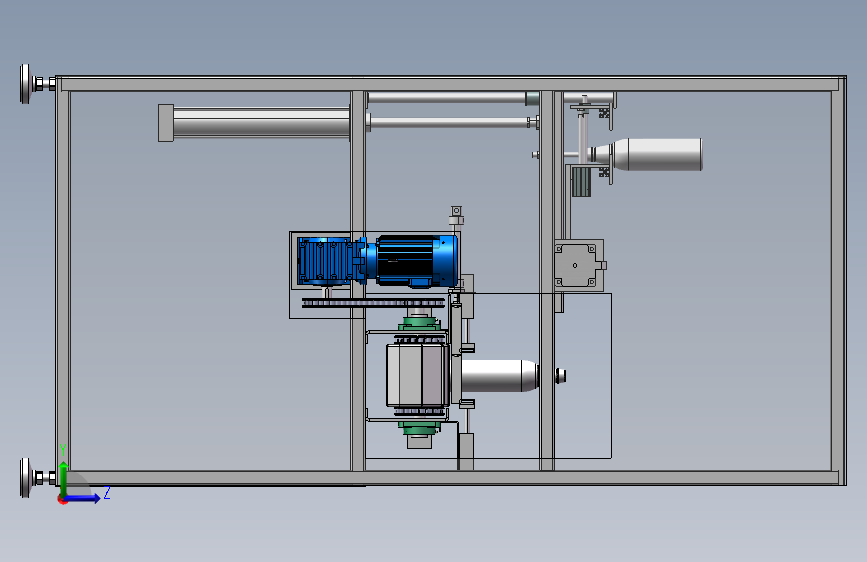Screen dimensions: 867x562
Task: Click the green Y axis arrow of the triad
Action: pos(64,477)
